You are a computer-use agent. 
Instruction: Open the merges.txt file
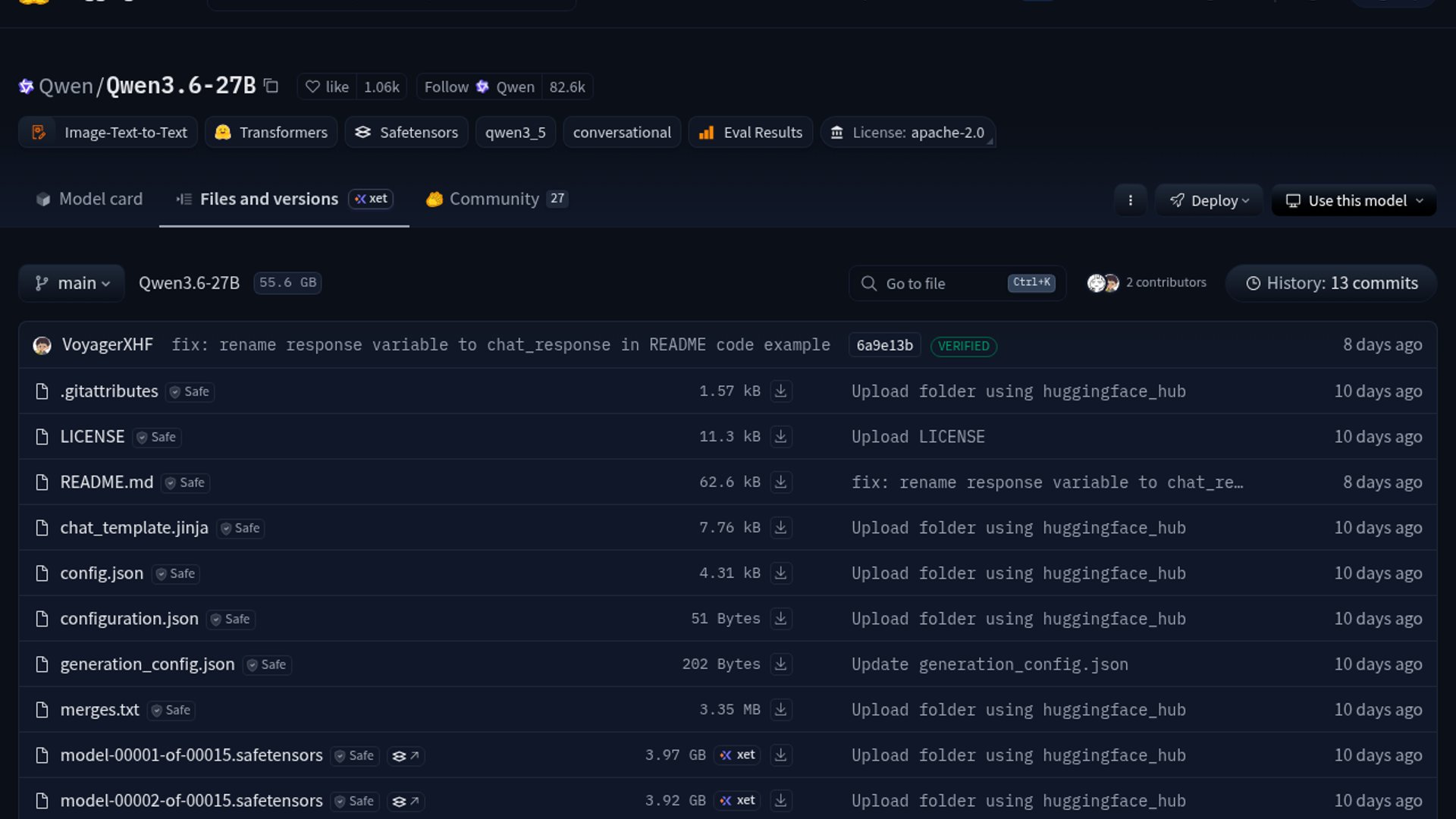click(x=99, y=710)
